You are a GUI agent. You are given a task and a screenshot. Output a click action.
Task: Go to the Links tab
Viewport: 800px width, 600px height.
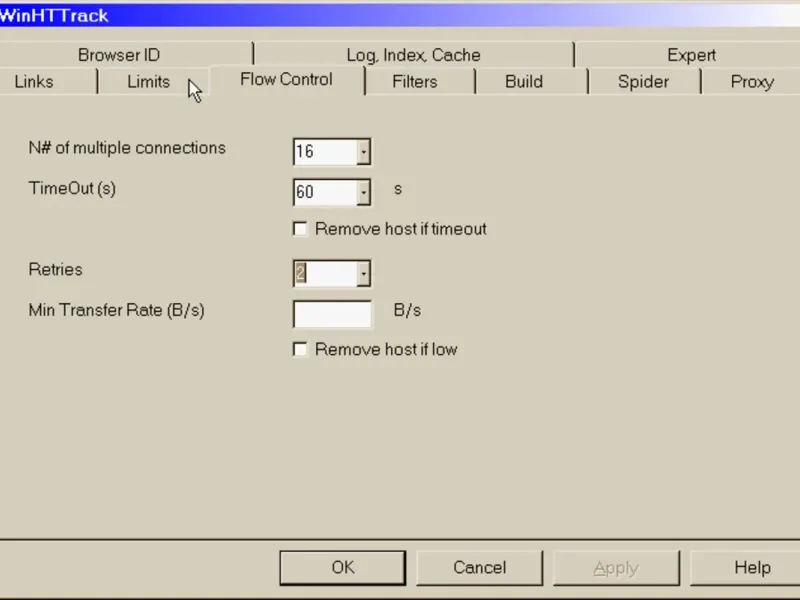34,82
